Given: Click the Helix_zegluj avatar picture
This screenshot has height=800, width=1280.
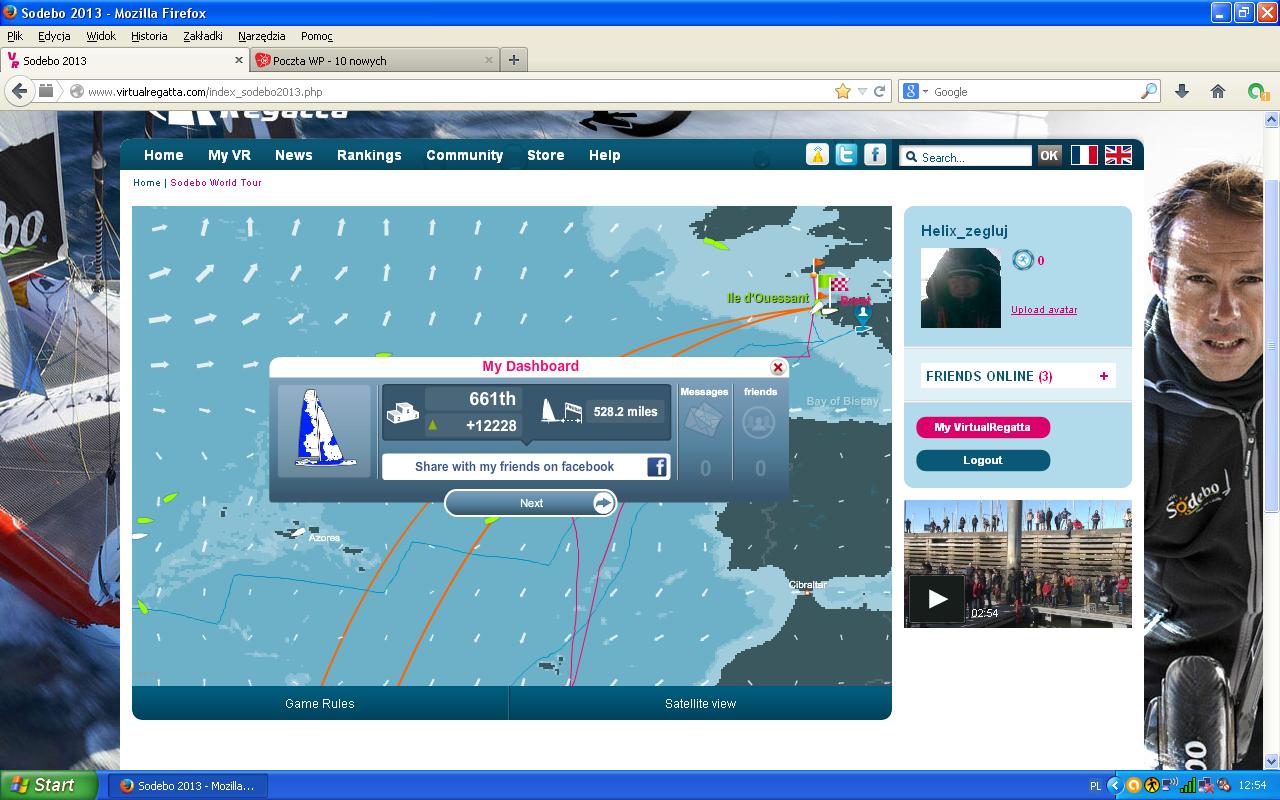Looking at the screenshot, I should click(961, 288).
